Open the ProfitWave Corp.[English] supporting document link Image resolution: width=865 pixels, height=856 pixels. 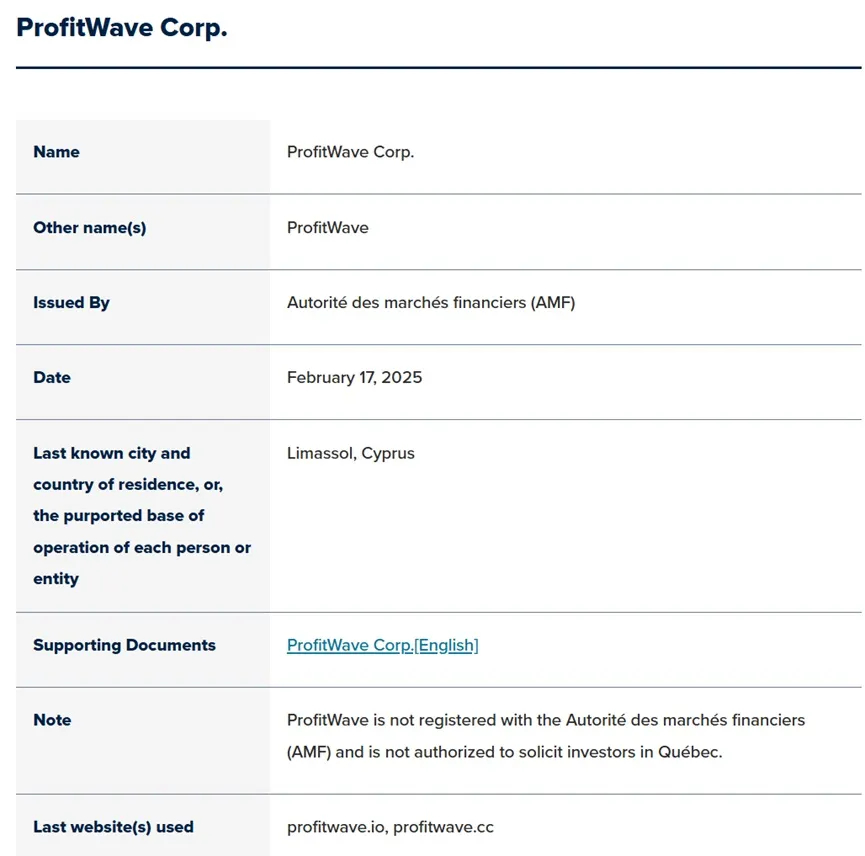[382, 645]
